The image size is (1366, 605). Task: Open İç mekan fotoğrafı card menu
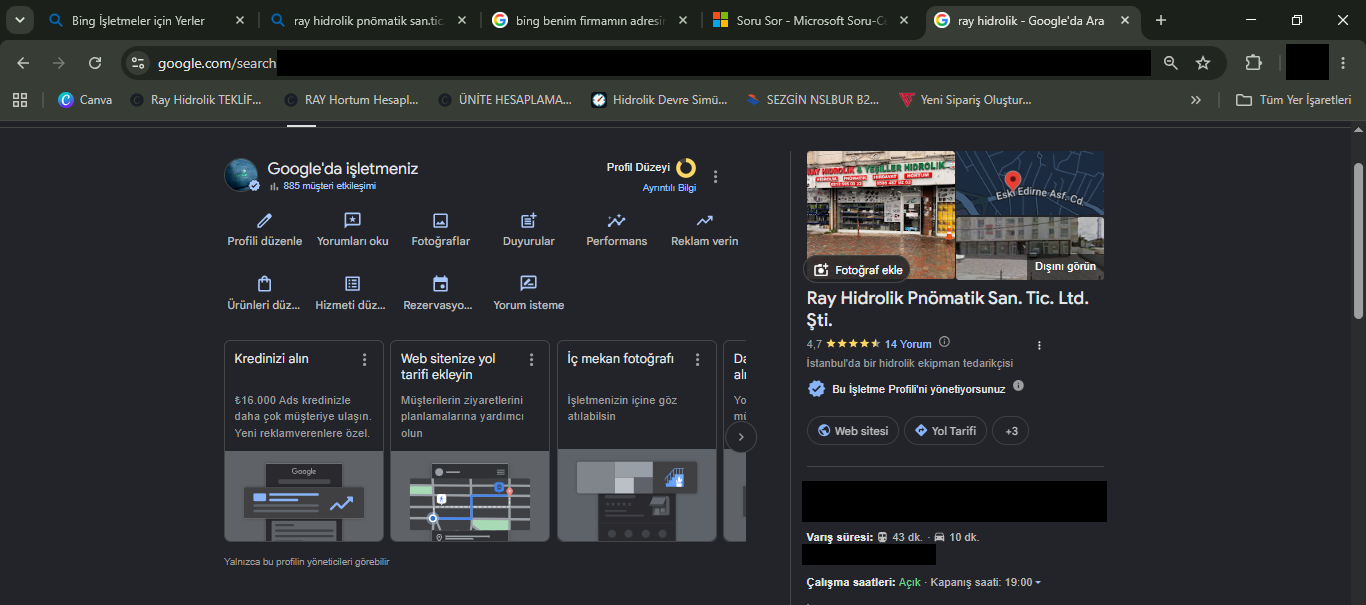(698, 360)
